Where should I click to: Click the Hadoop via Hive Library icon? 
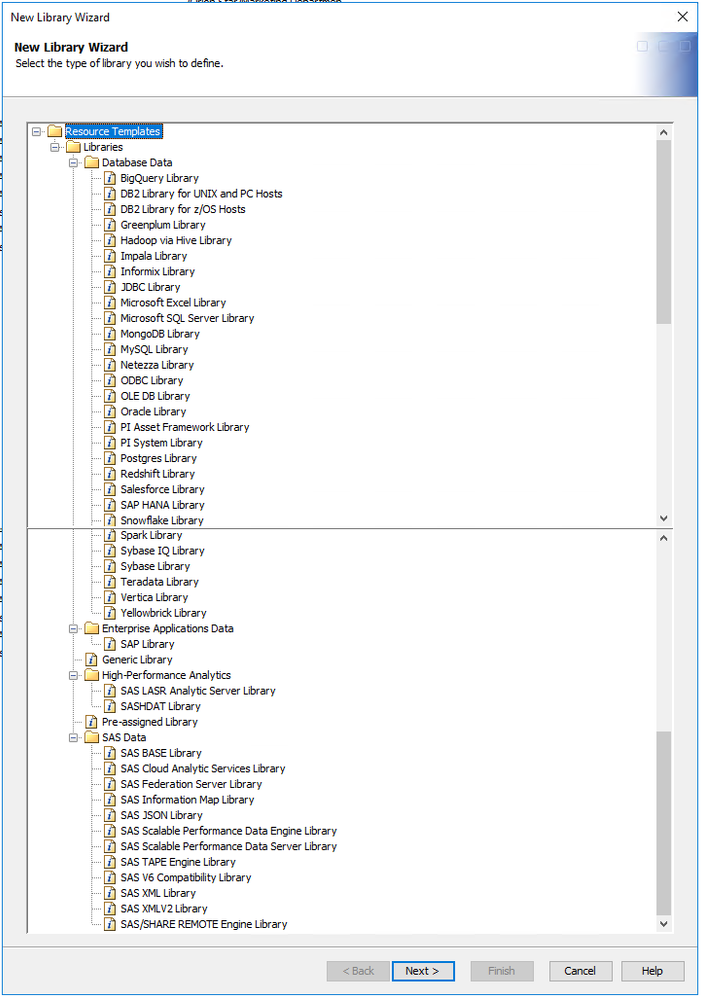(110, 240)
